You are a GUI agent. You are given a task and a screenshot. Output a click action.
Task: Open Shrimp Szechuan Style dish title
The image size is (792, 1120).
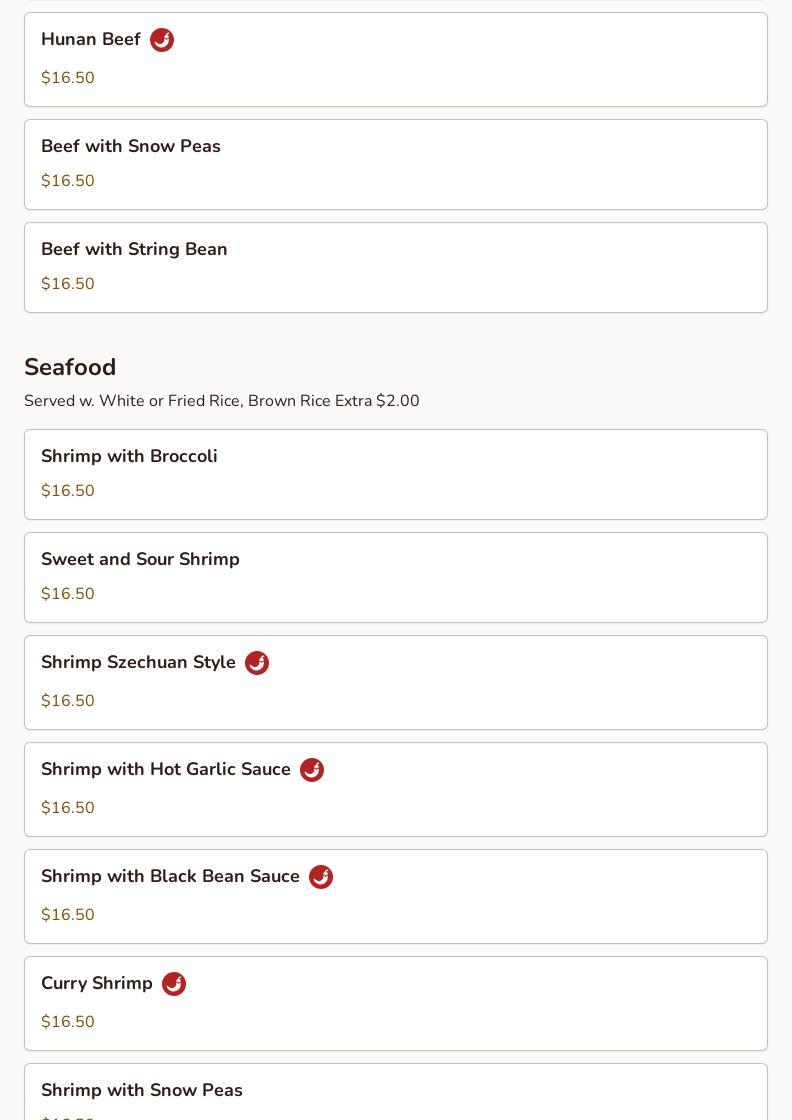(138, 662)
